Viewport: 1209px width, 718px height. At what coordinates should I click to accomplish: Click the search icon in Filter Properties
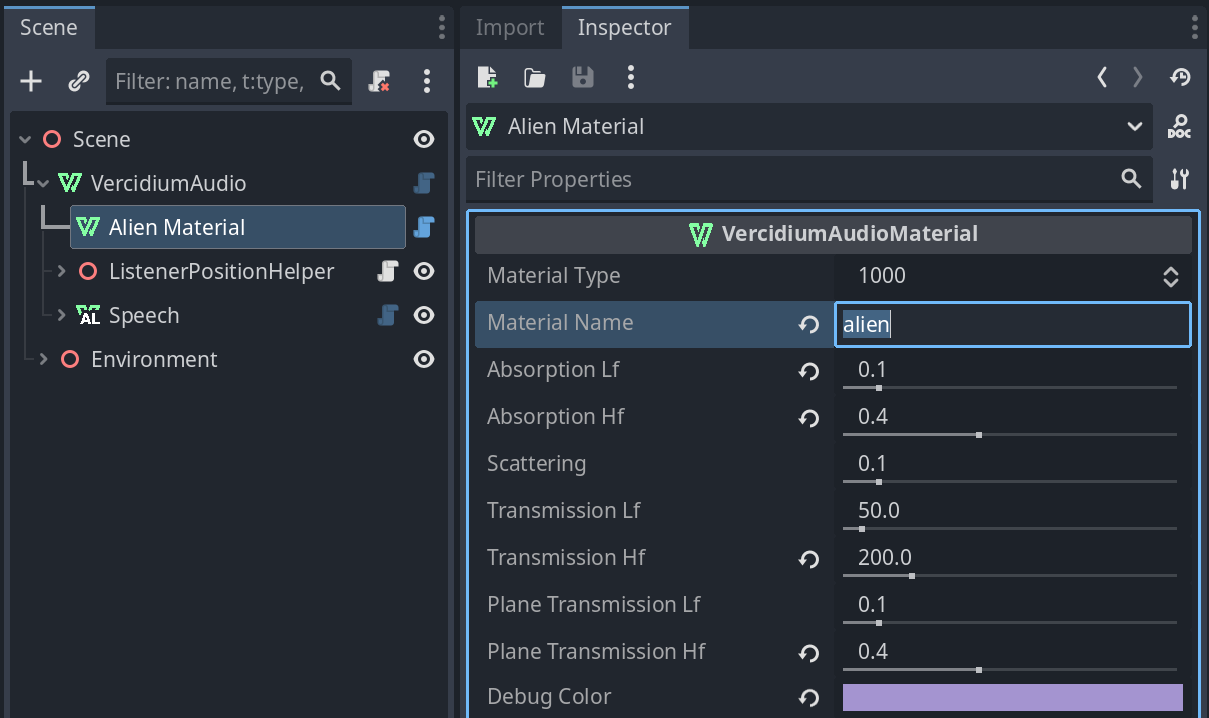coord(1131,179)
